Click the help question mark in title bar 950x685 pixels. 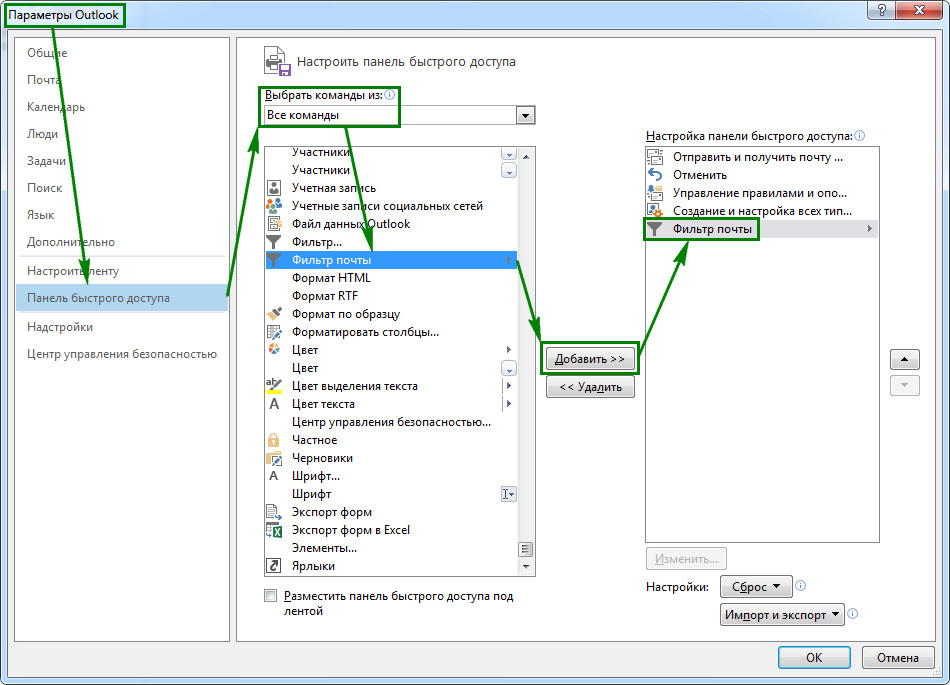(882, 10)
